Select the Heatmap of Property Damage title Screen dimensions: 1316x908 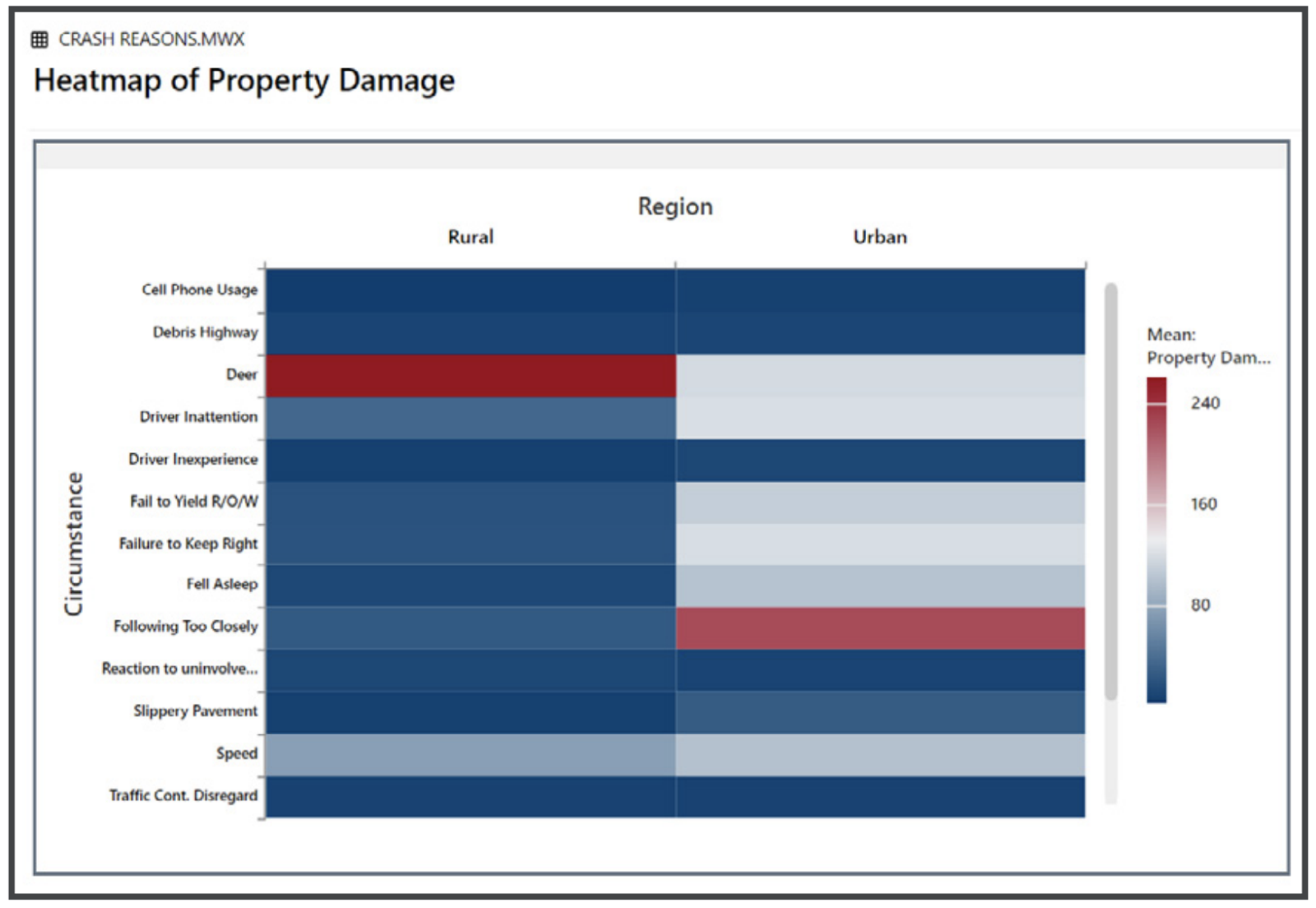[x=244, y=81]
